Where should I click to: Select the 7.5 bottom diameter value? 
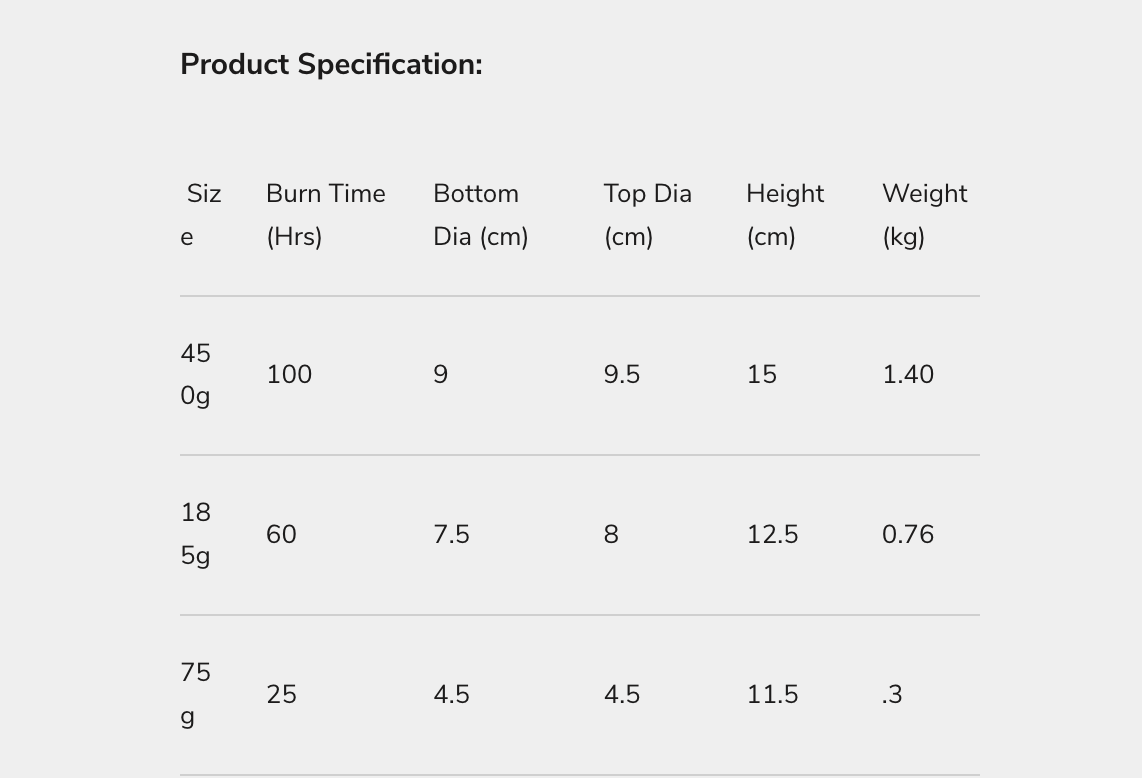pyautogui.click(x=451, y=535)
